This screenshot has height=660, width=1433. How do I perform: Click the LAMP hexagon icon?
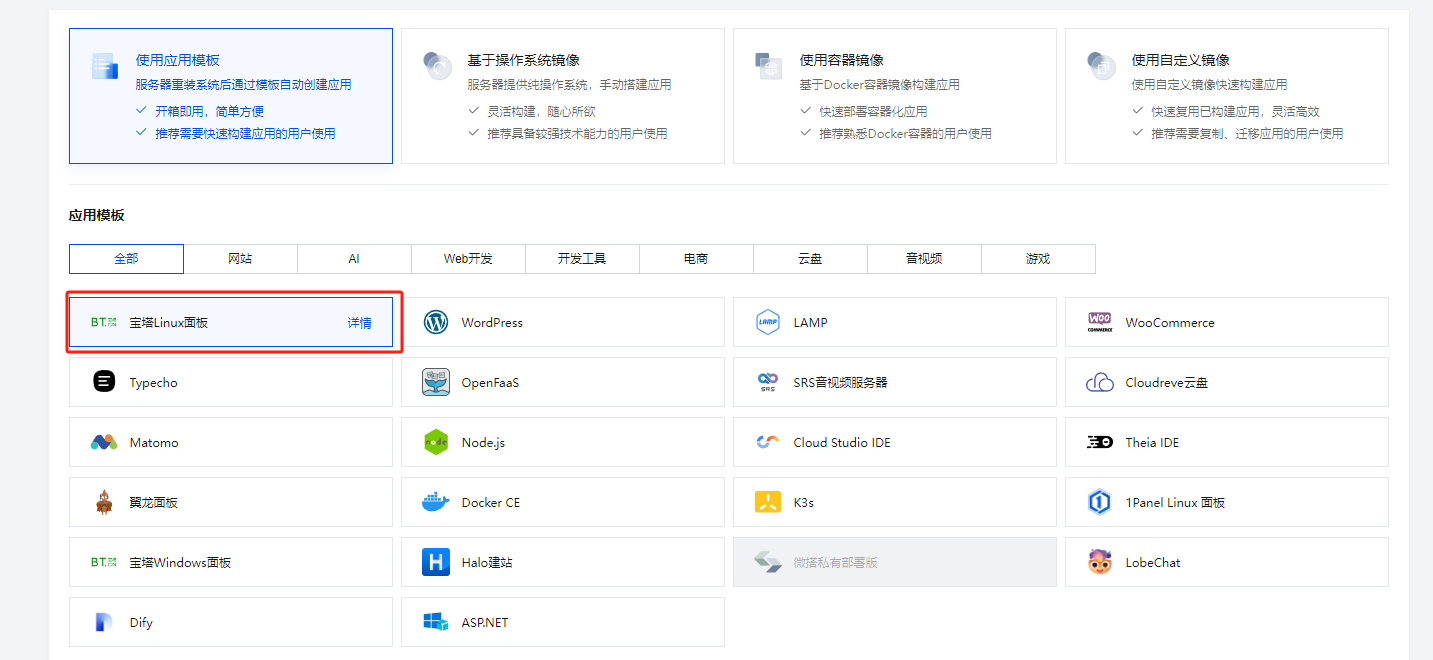pyautogui.click(x=768, y=322)
